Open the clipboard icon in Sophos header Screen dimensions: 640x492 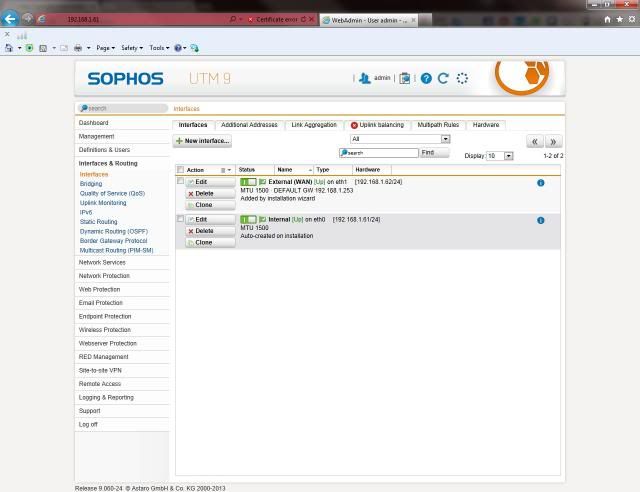404,78
